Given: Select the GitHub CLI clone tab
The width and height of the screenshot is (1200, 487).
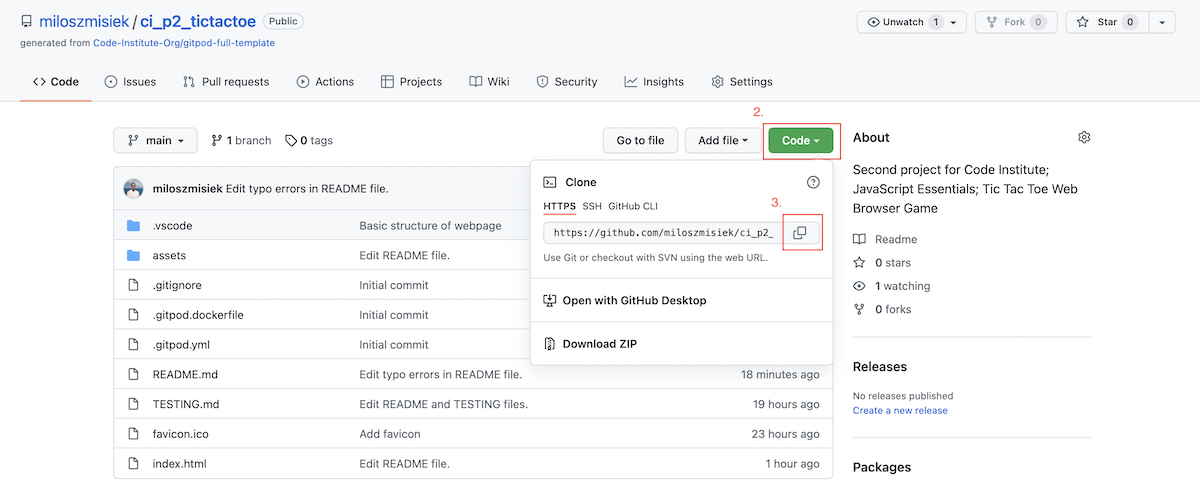Looking at the screenshot, I should click(x=633, y=206).
